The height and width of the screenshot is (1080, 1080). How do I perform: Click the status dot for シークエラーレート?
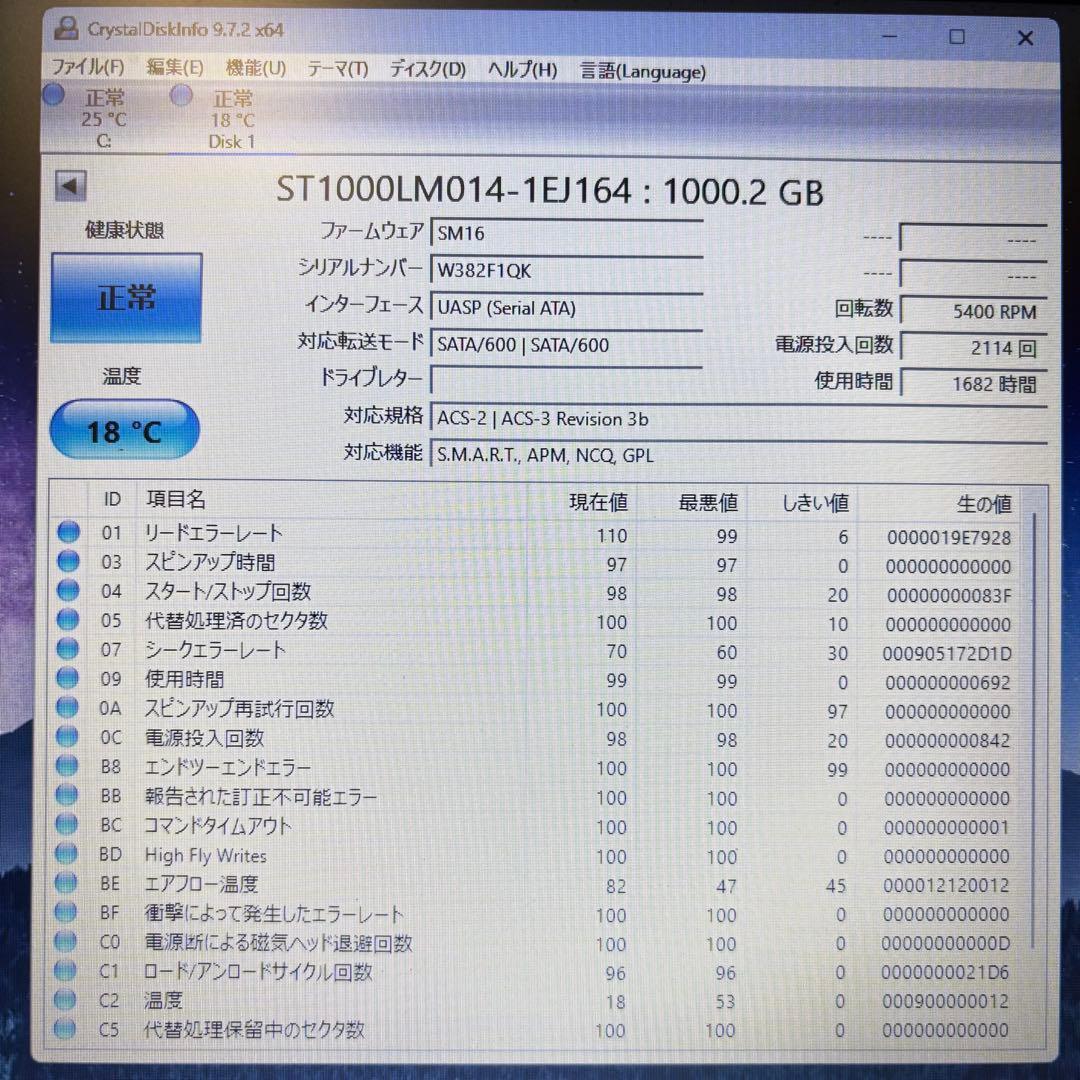coord(68,648)
